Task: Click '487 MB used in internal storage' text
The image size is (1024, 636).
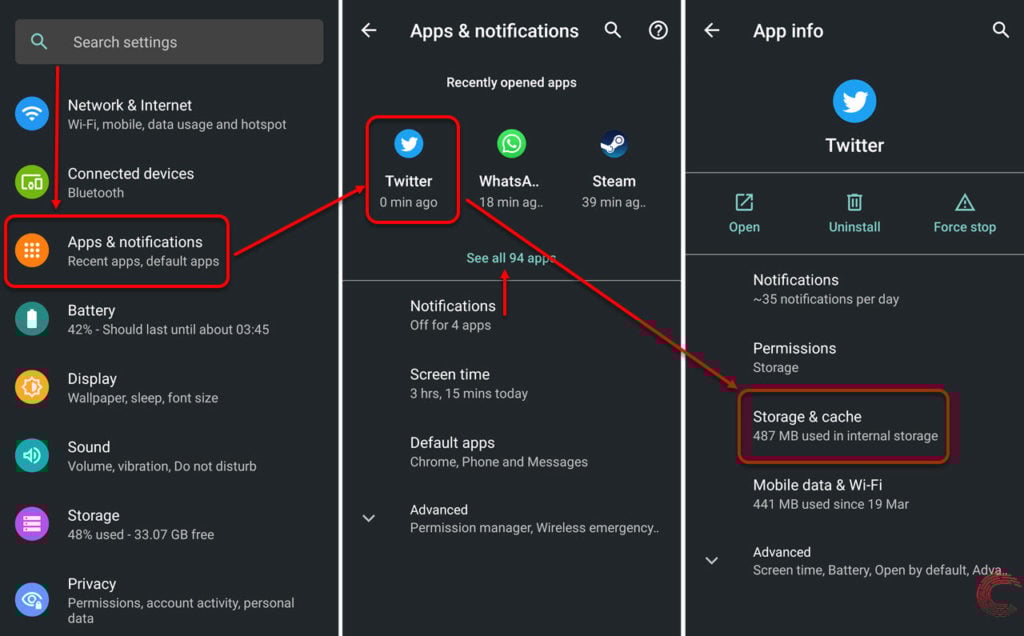Action: click(845, 436)
